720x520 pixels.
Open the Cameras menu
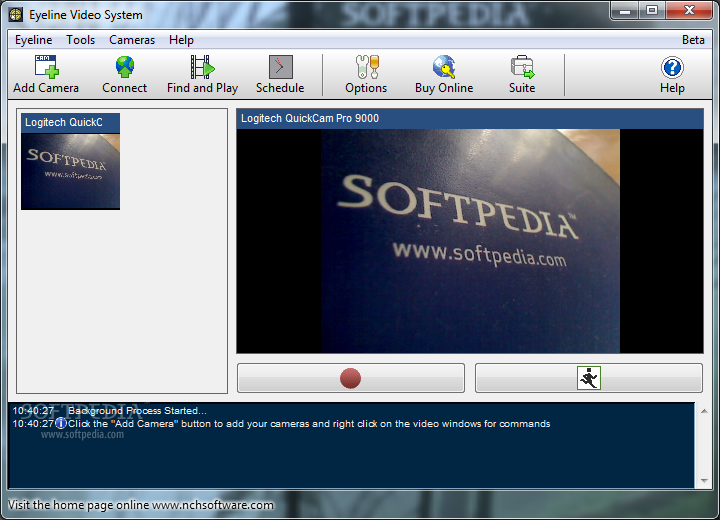pyautogui.click(x=132, y=40)
